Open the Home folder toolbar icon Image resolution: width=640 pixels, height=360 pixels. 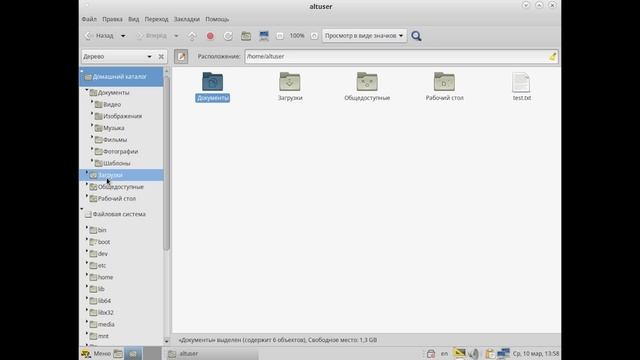click(x=246, y=36)
